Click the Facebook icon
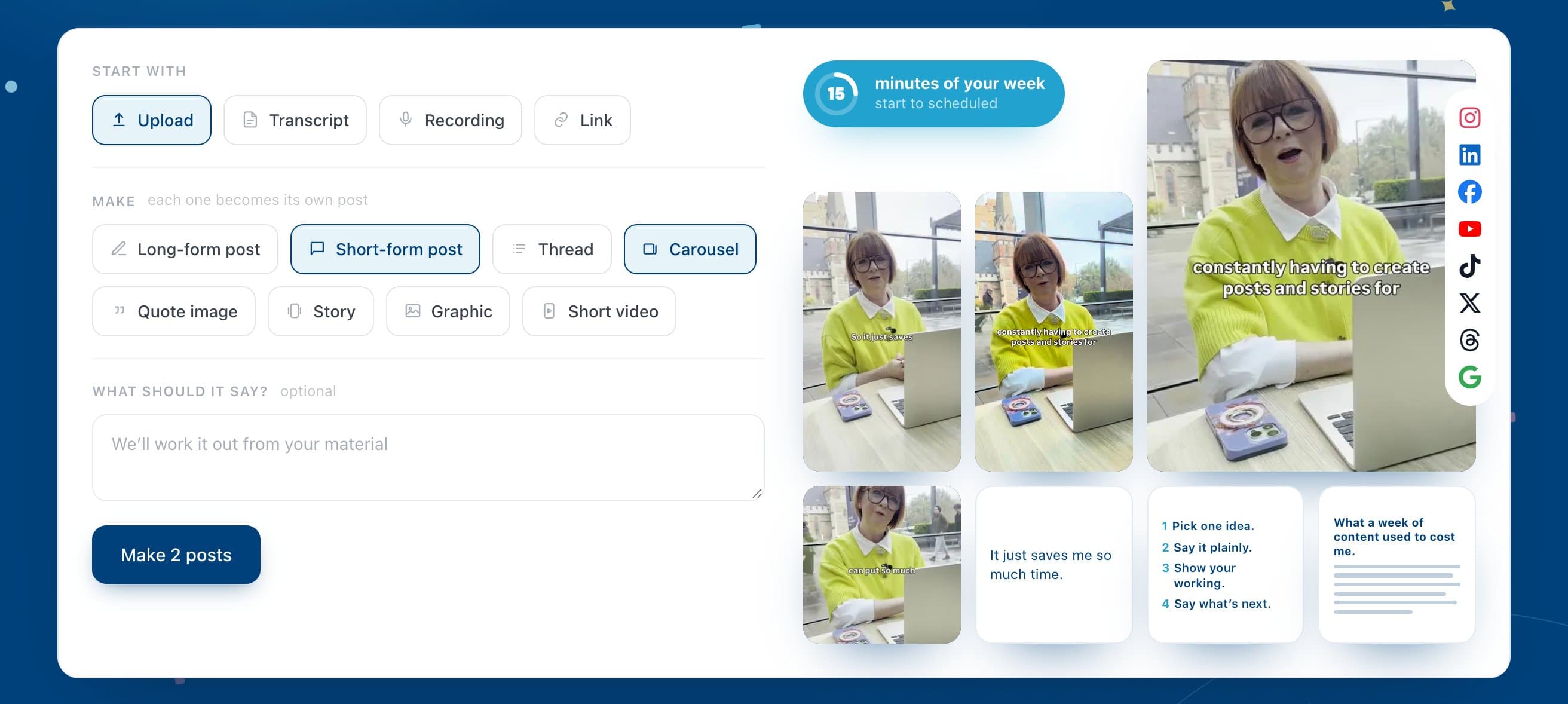Screen dimensions: 1568x704 point(1469,192)
